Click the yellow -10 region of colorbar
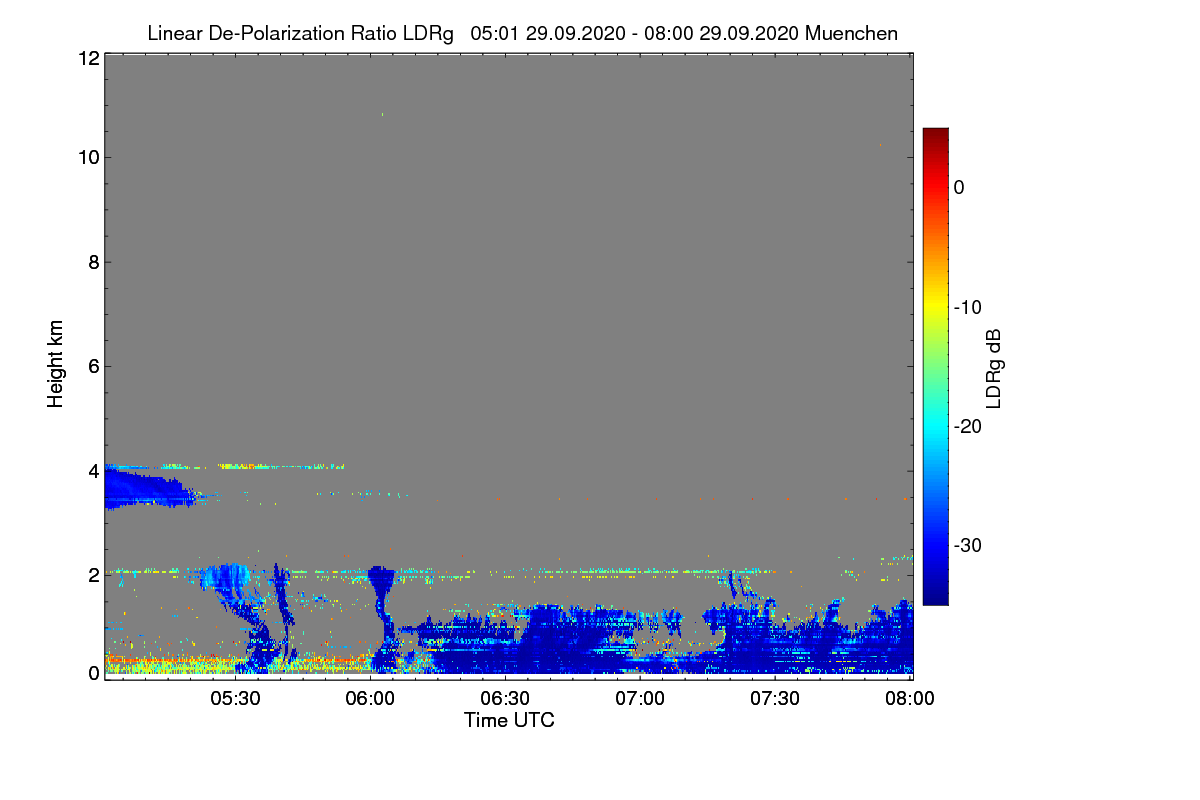The height and width of the screenshot is (800, 1200). (x=935, y=307)
